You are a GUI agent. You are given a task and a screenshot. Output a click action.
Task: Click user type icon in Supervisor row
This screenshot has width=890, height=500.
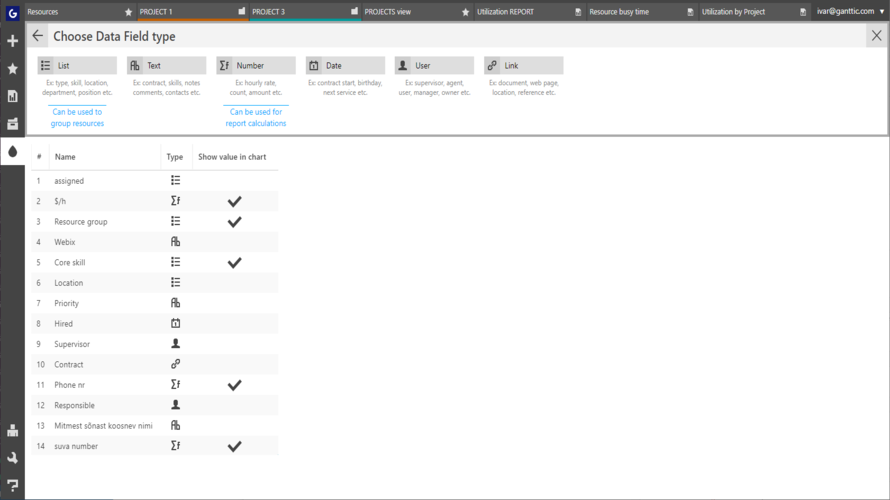click(175, 344)
